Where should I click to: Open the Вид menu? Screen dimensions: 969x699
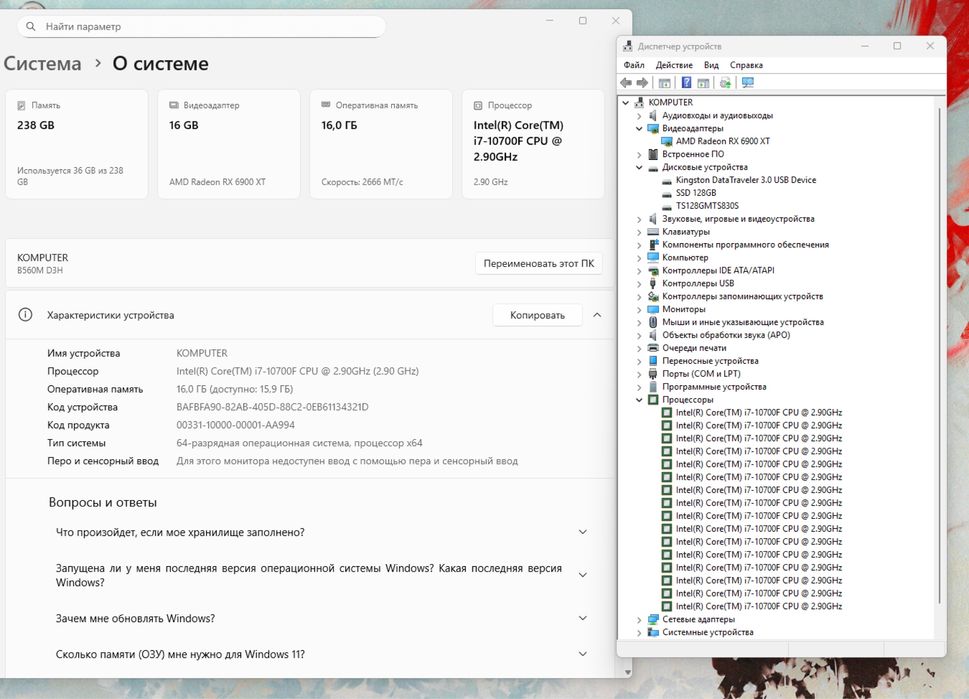tap(711, 65)
